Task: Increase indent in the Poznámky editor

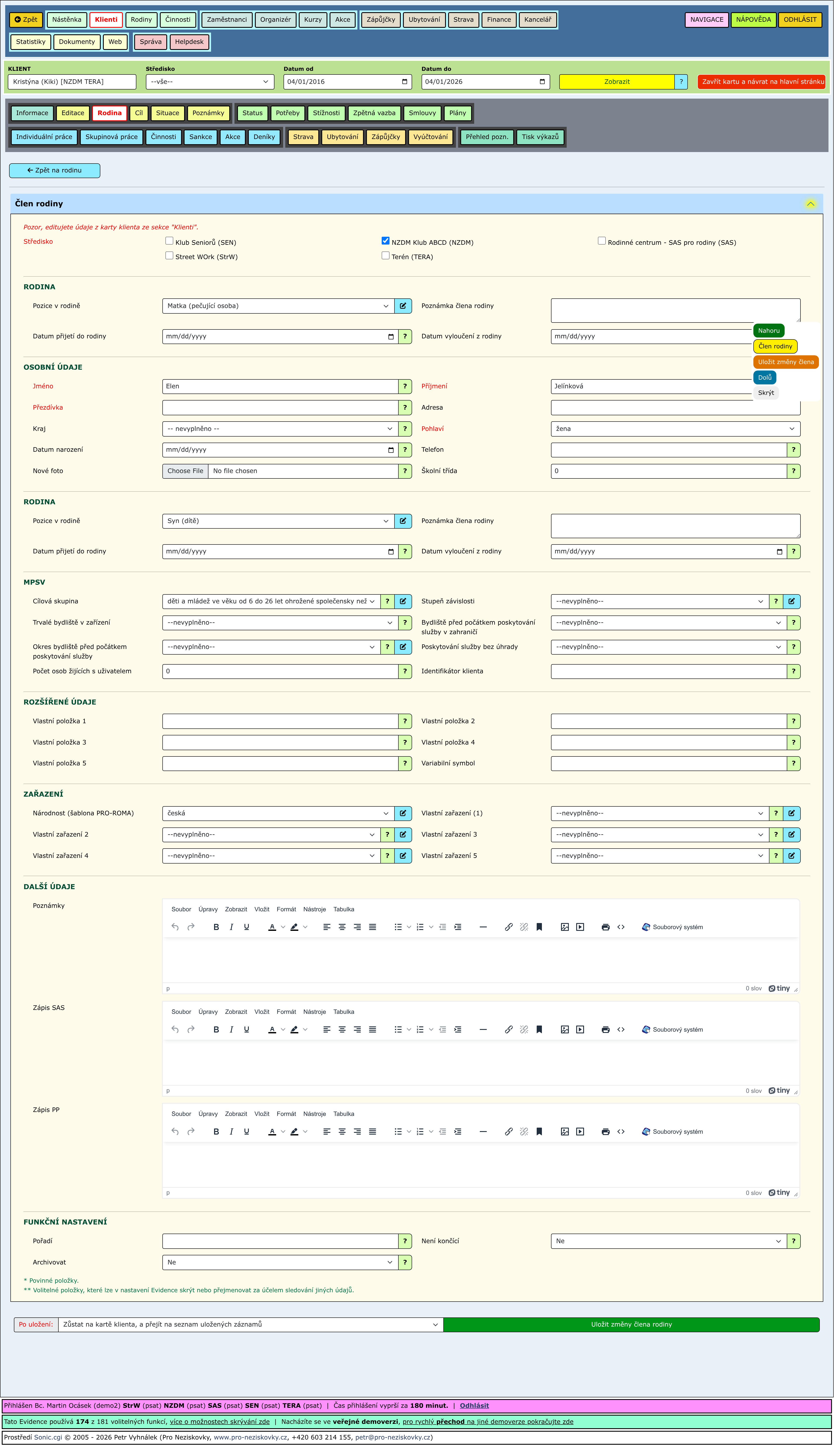Action: 458,928
